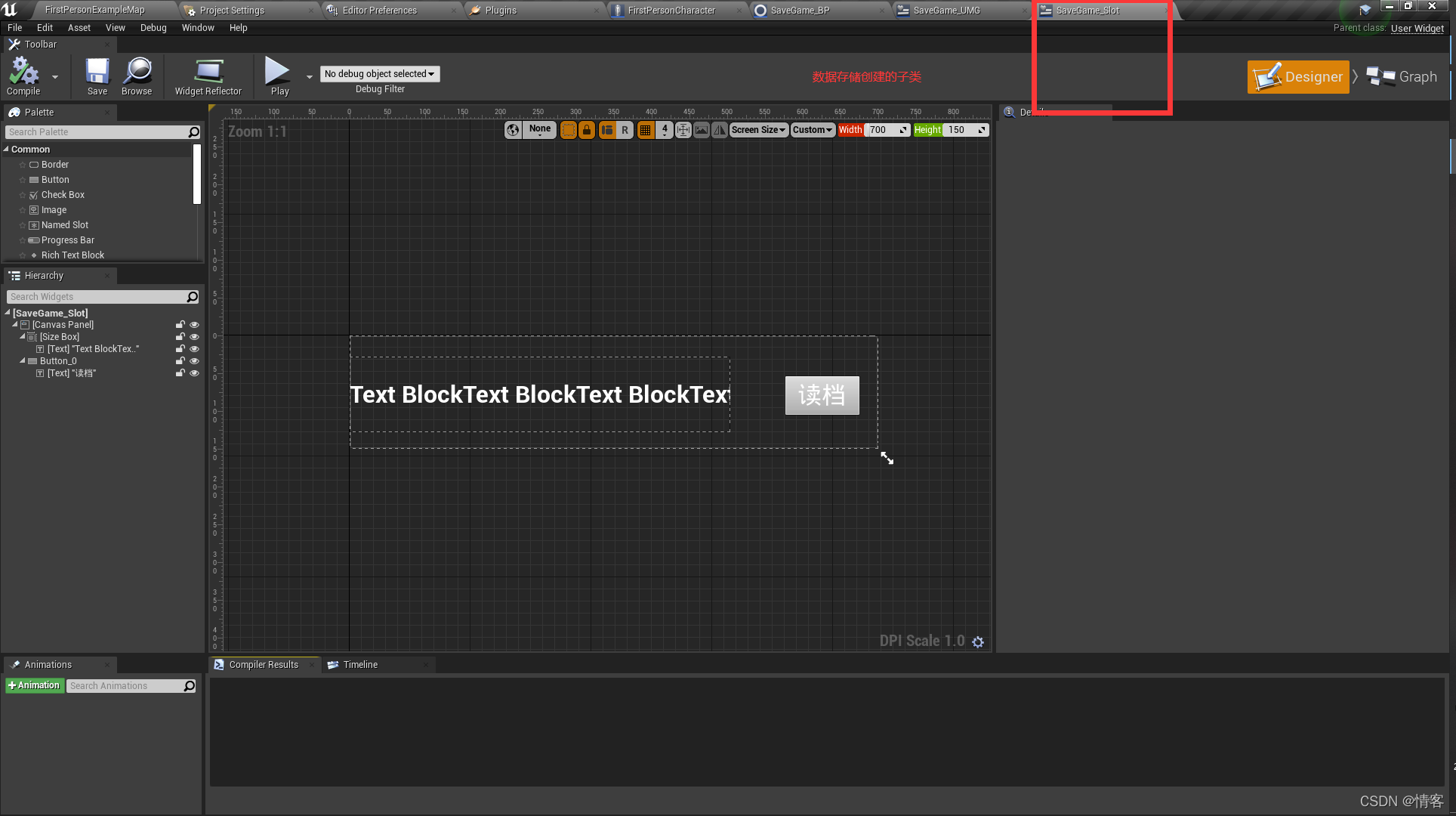Open DPI Scale settings gear

978,641
